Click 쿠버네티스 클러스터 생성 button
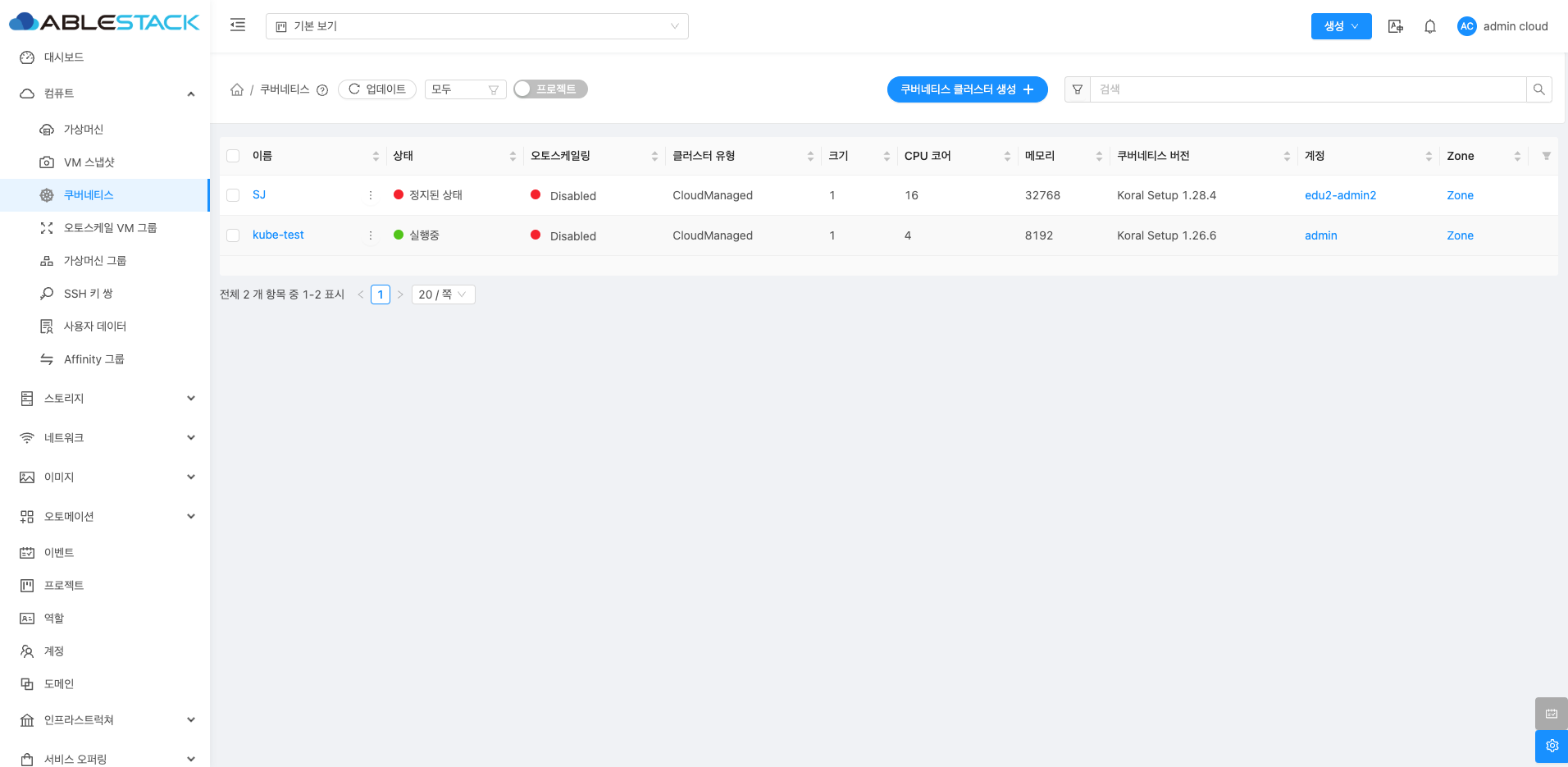 tap(967, 89)
